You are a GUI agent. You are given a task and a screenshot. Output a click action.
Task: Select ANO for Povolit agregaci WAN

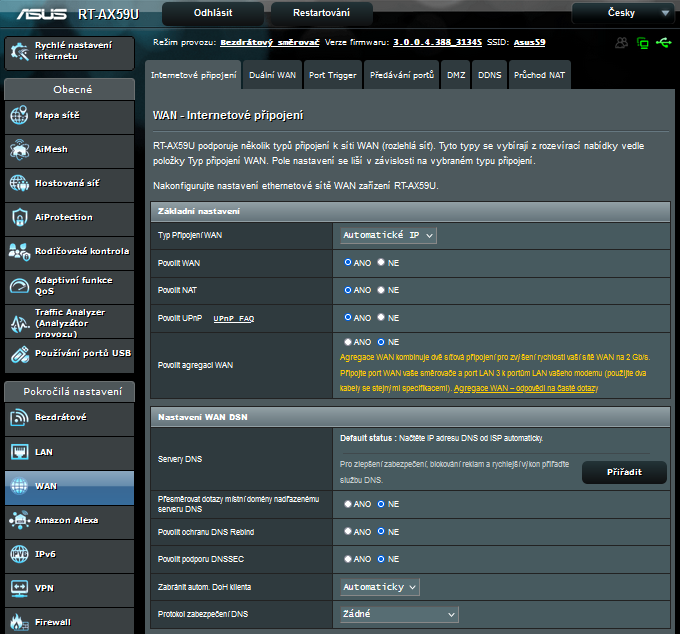coord(348,341)
